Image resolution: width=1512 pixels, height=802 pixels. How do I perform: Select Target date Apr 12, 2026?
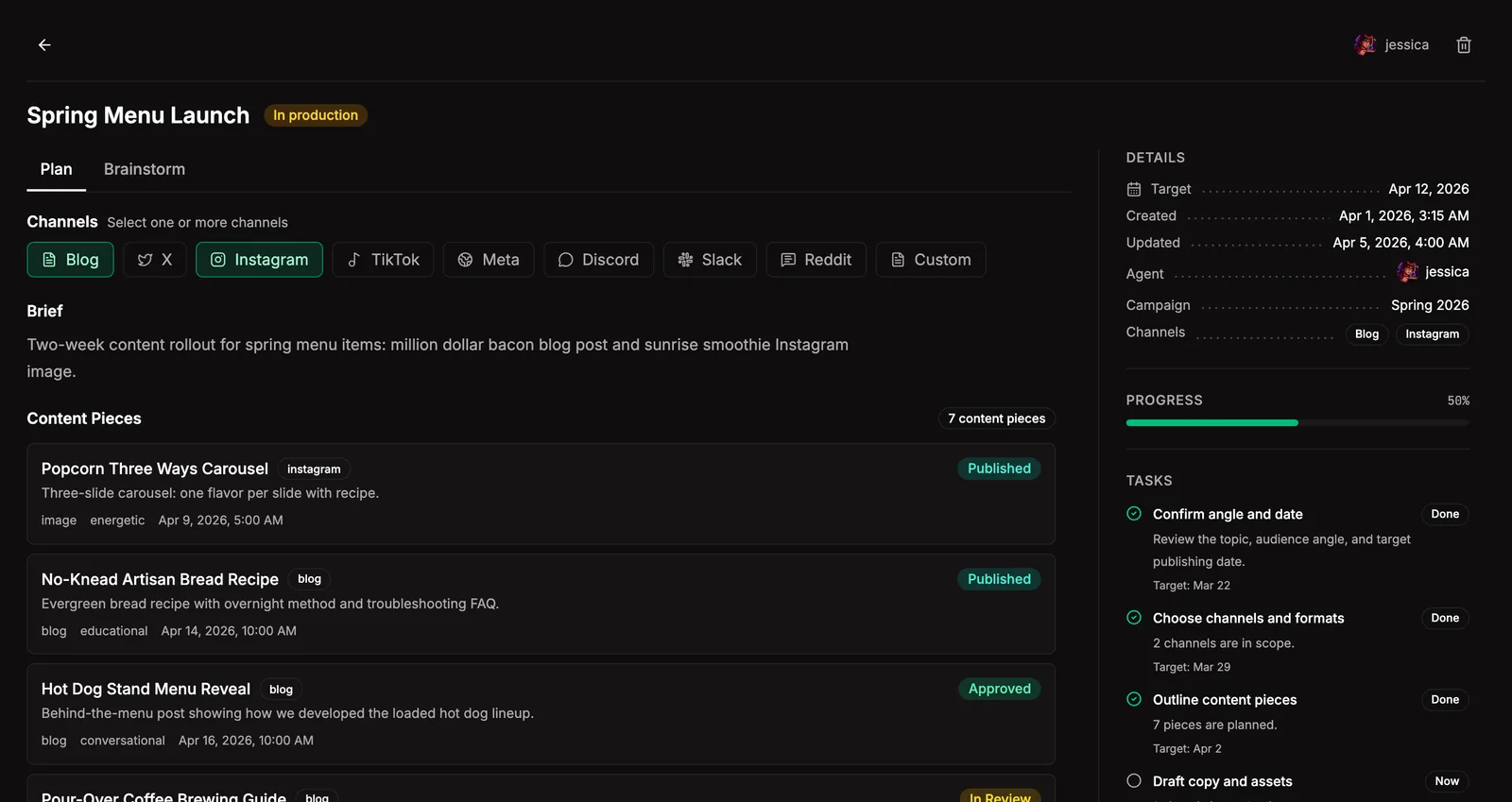coord(1428,189)
